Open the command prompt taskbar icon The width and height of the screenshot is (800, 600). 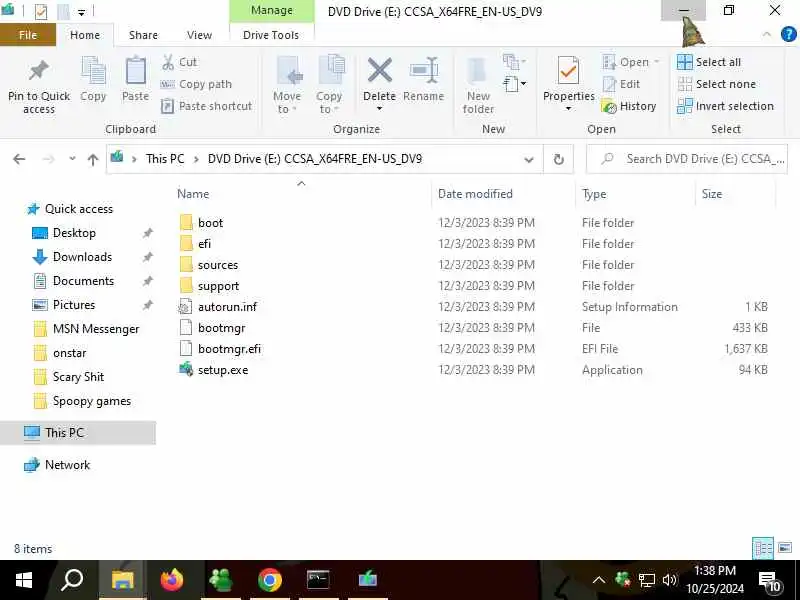tap(318, 580)
